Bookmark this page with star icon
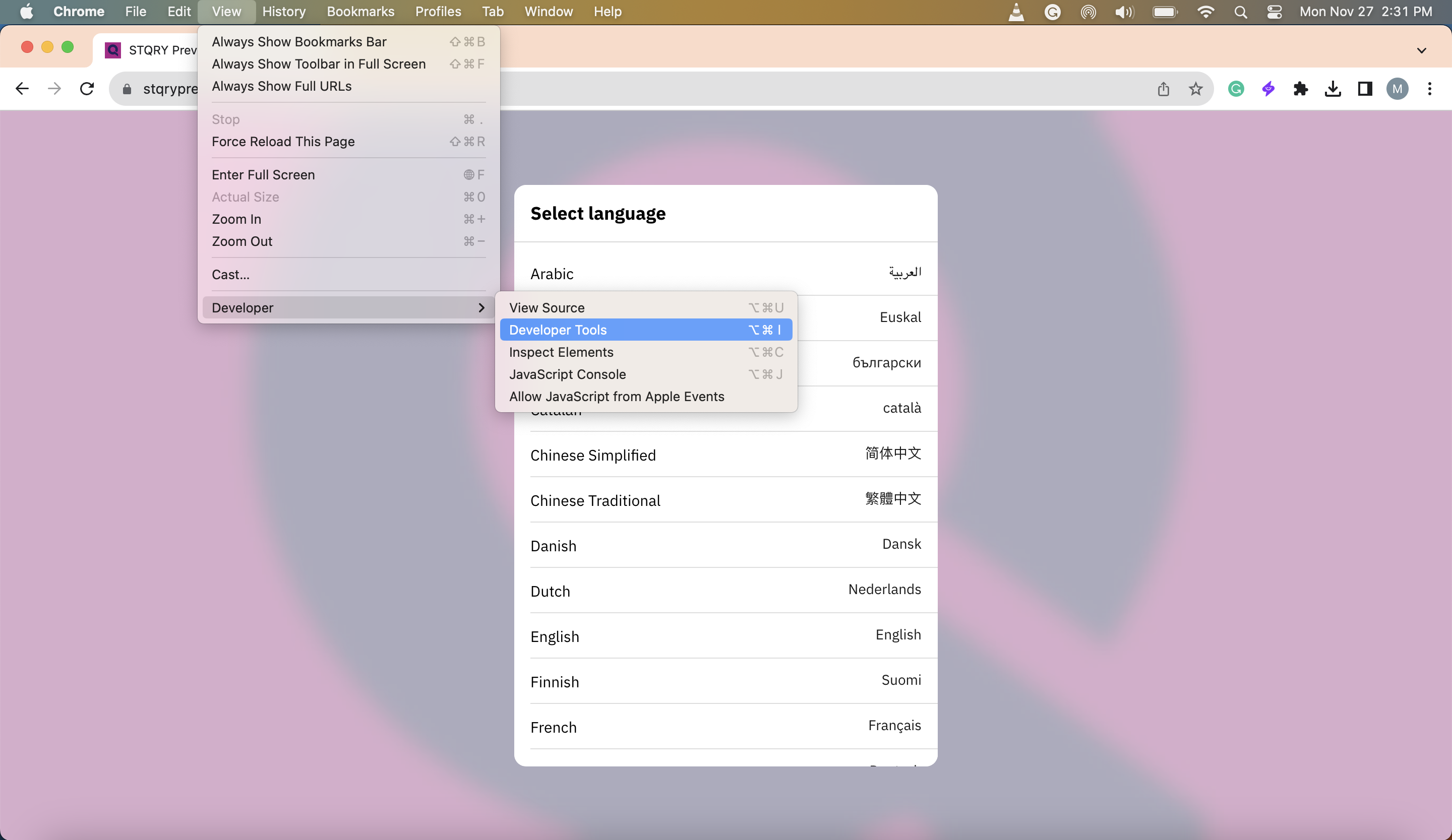 (x=1195, y=89)
